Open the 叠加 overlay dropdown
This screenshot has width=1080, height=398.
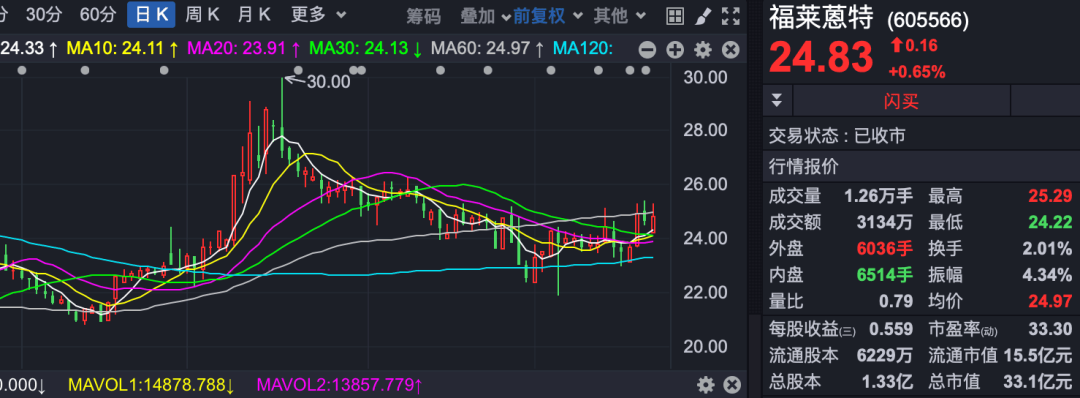click(x=485, y=16)
